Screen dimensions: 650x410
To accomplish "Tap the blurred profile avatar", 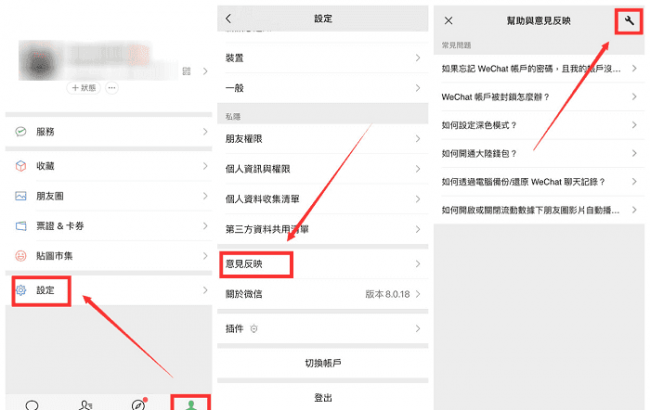I will pos(39,61).
